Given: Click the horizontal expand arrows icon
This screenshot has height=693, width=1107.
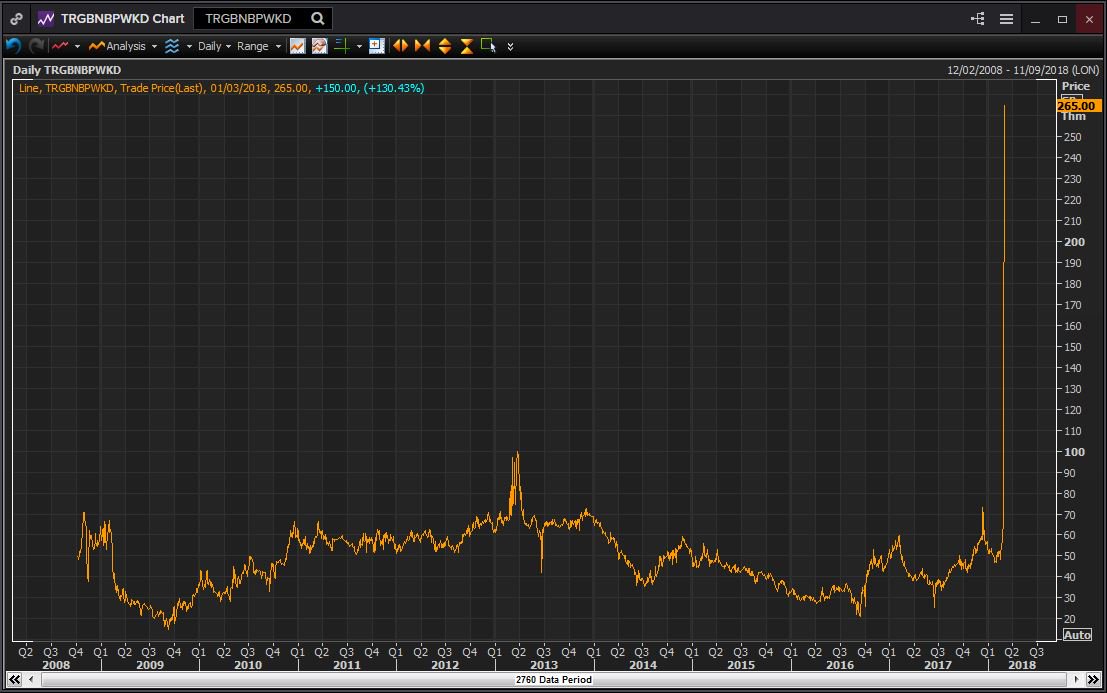Looking at the screenshot, I should coord(400,46).
